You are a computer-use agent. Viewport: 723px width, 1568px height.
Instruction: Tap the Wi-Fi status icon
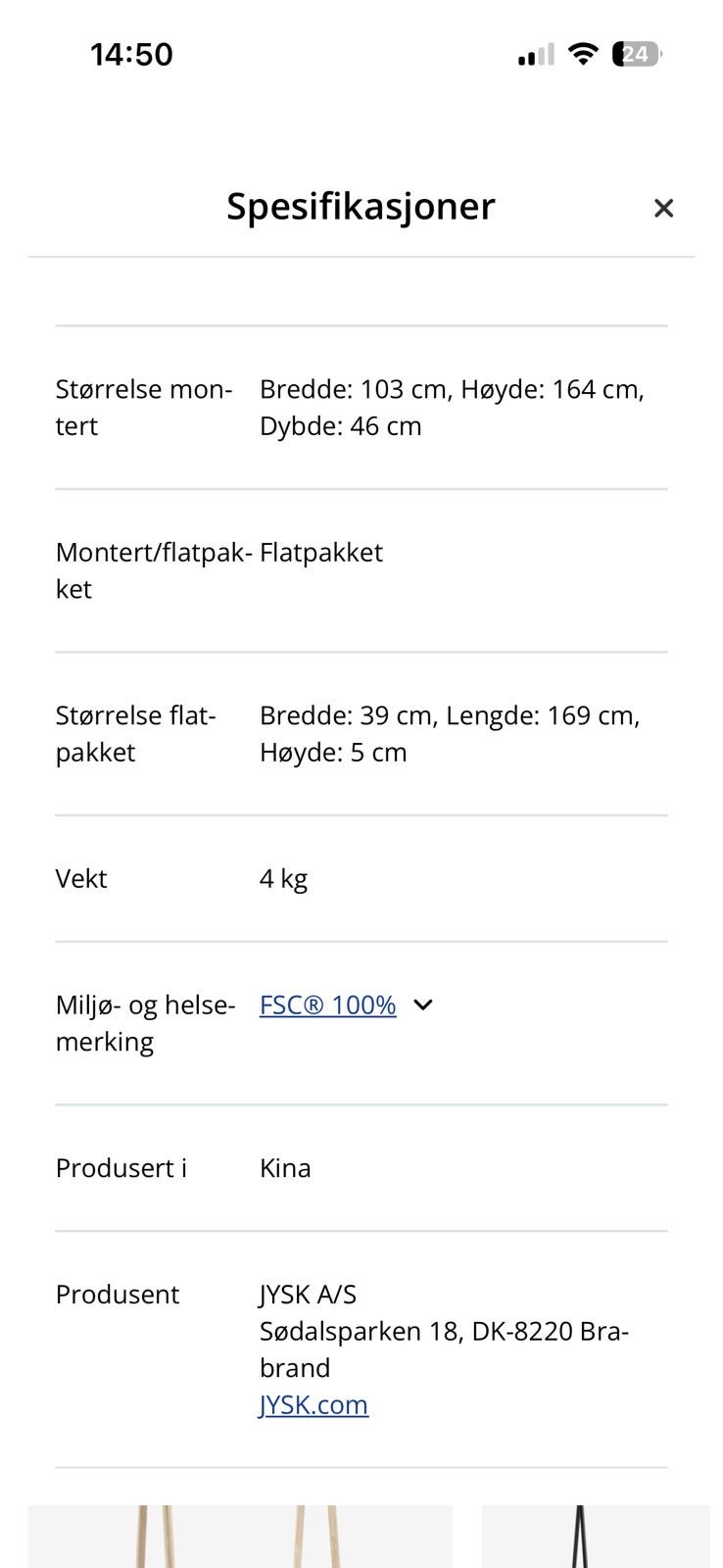click(x=583, y=54)
